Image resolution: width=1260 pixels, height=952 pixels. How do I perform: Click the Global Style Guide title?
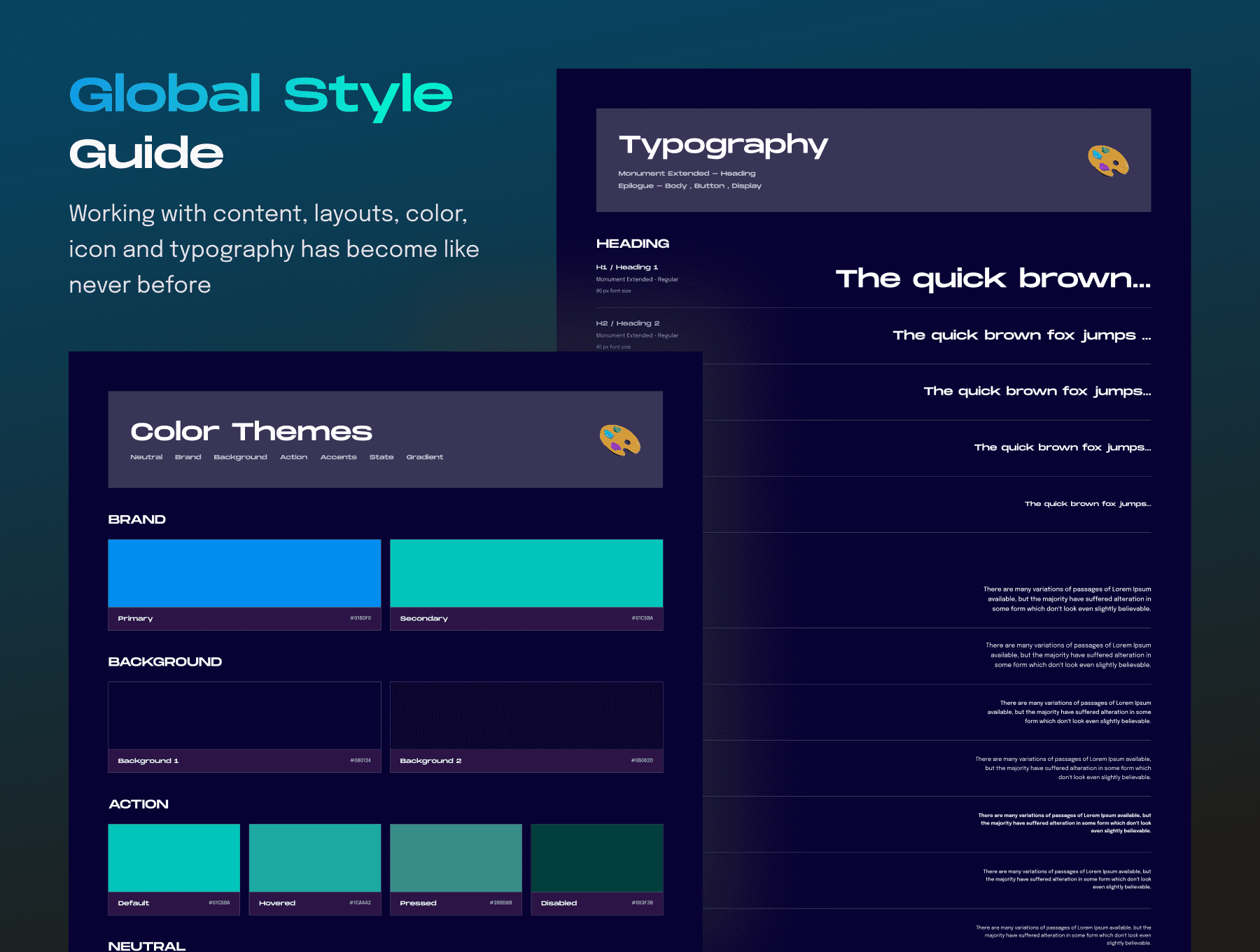(260, 122)
